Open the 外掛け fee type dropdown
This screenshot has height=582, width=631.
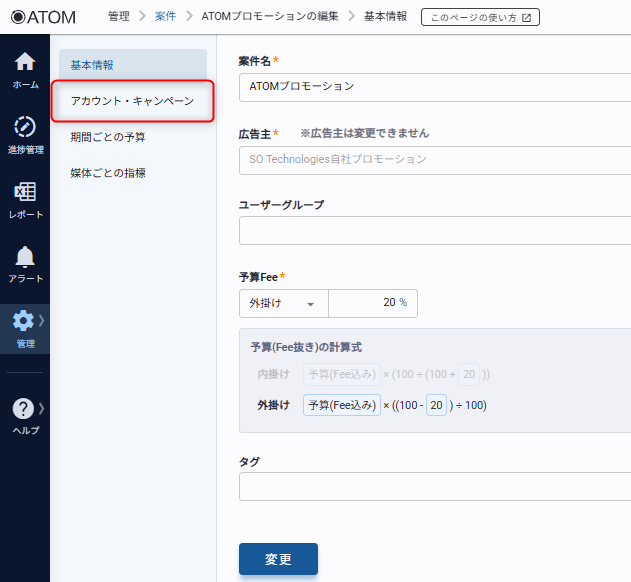coord(283,303)
